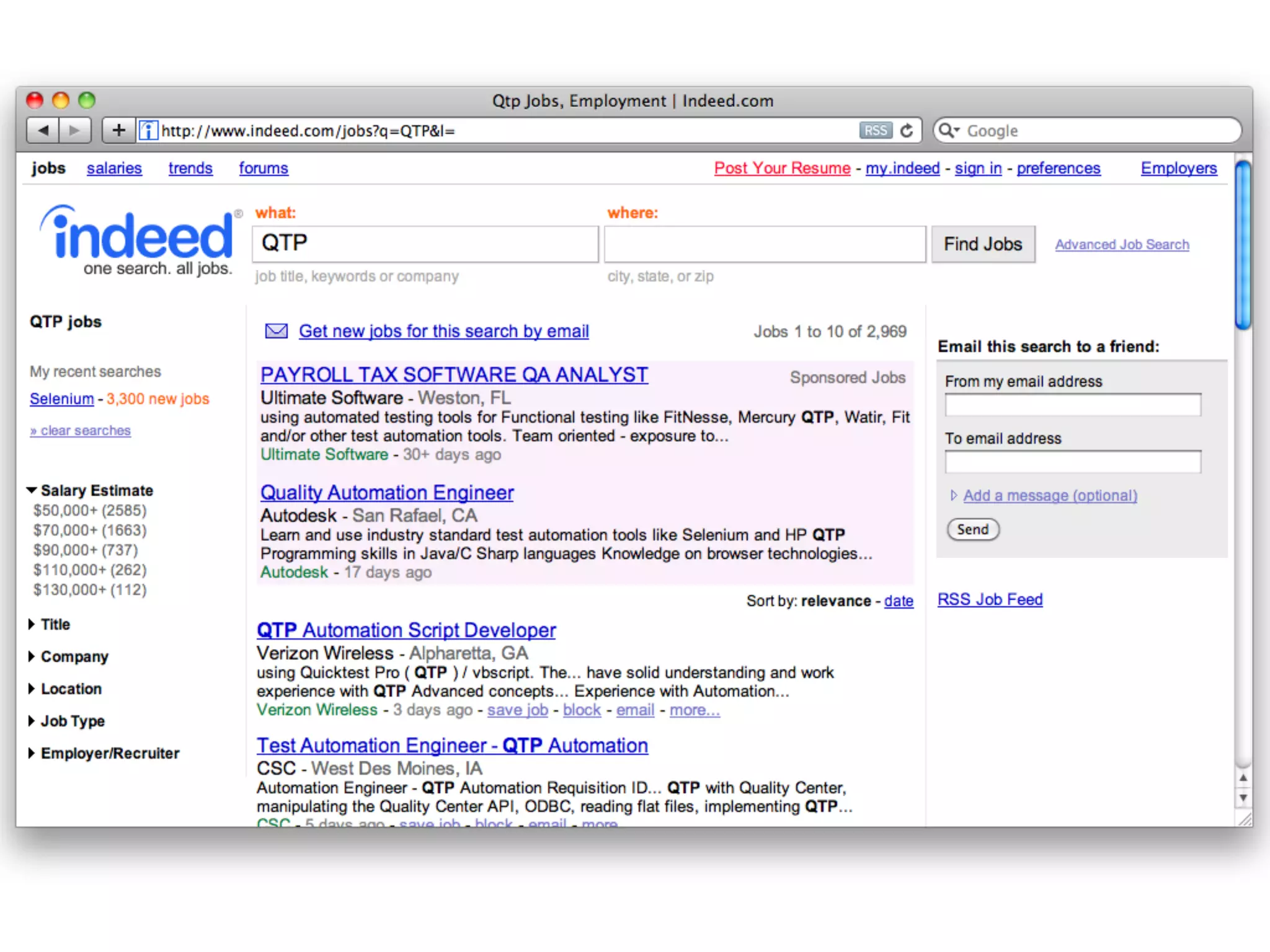
Task: Open QTP Automation Script Developer job link
Action: click(x=406, y=630)
